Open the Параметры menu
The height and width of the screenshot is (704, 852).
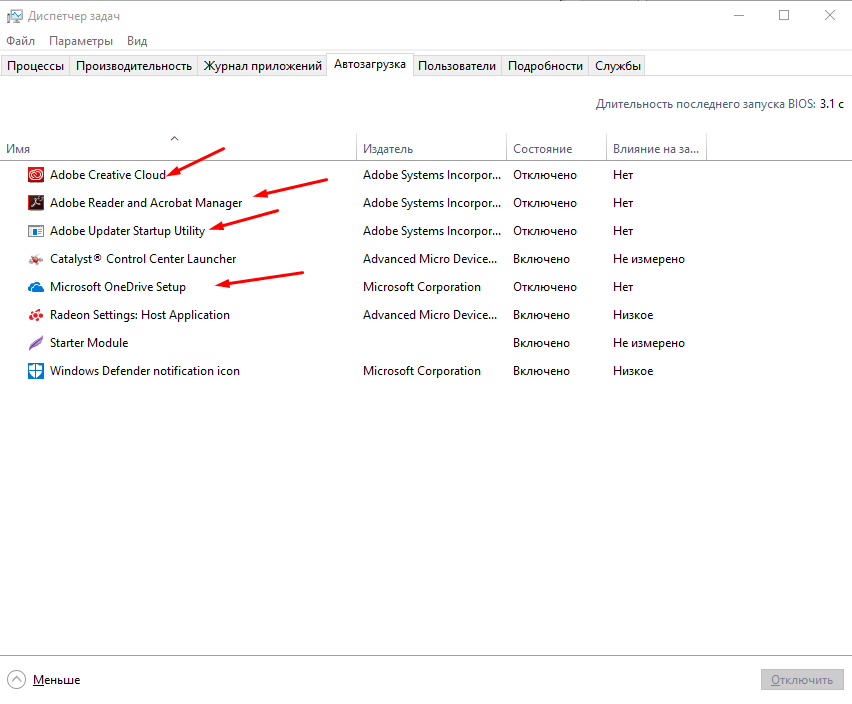point(81,41)
